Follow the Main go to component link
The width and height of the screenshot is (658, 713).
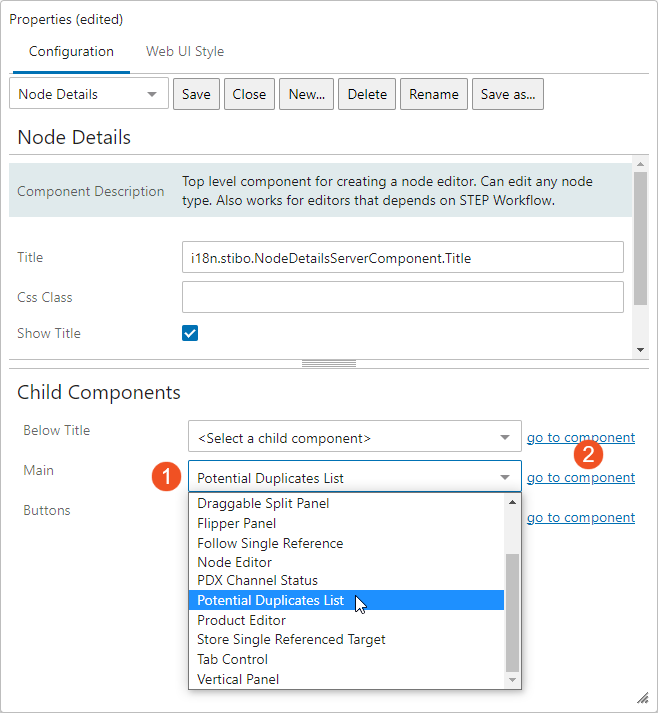tap(581, 477)
